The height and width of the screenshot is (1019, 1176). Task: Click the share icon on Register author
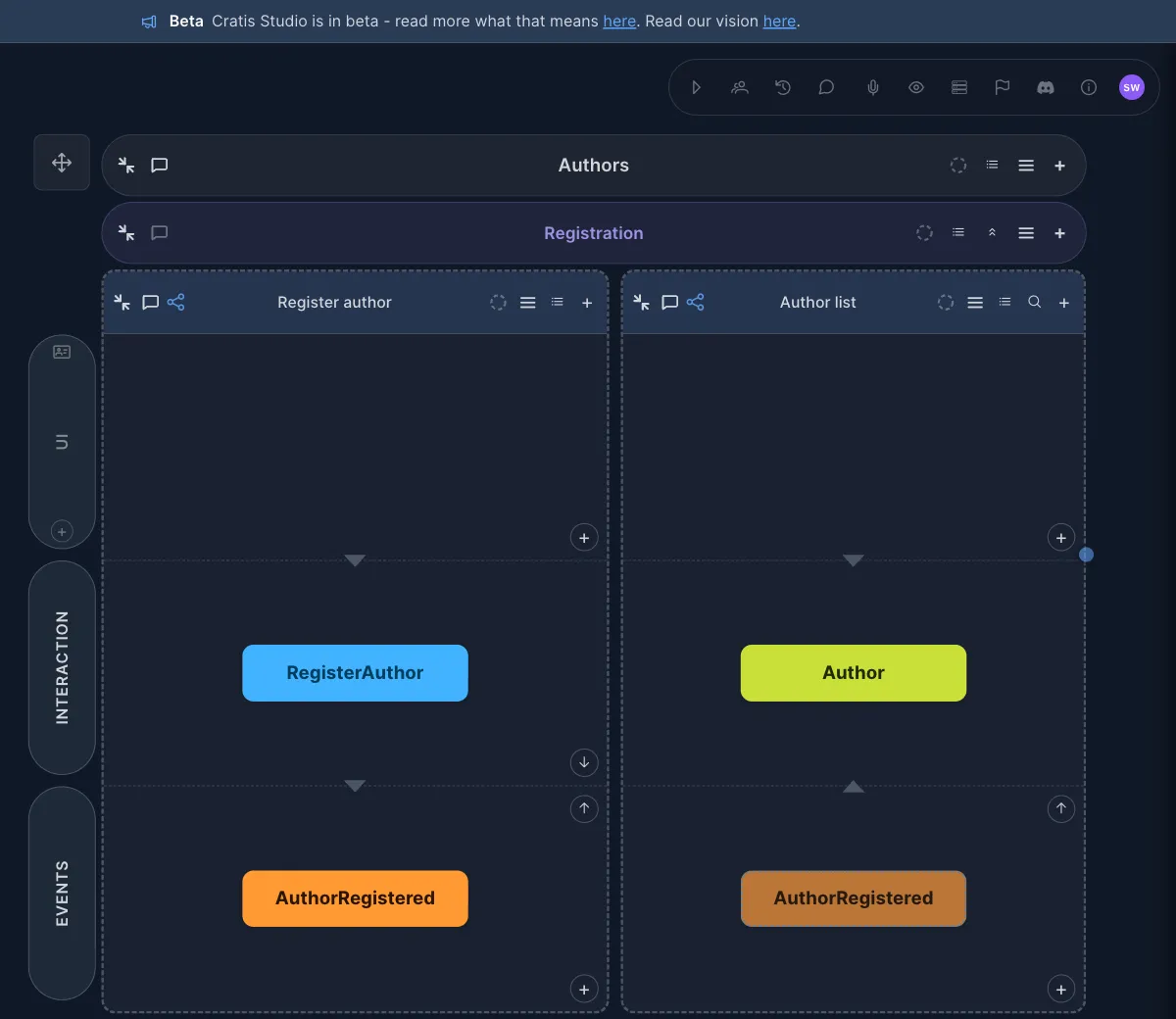click(176, 302)
